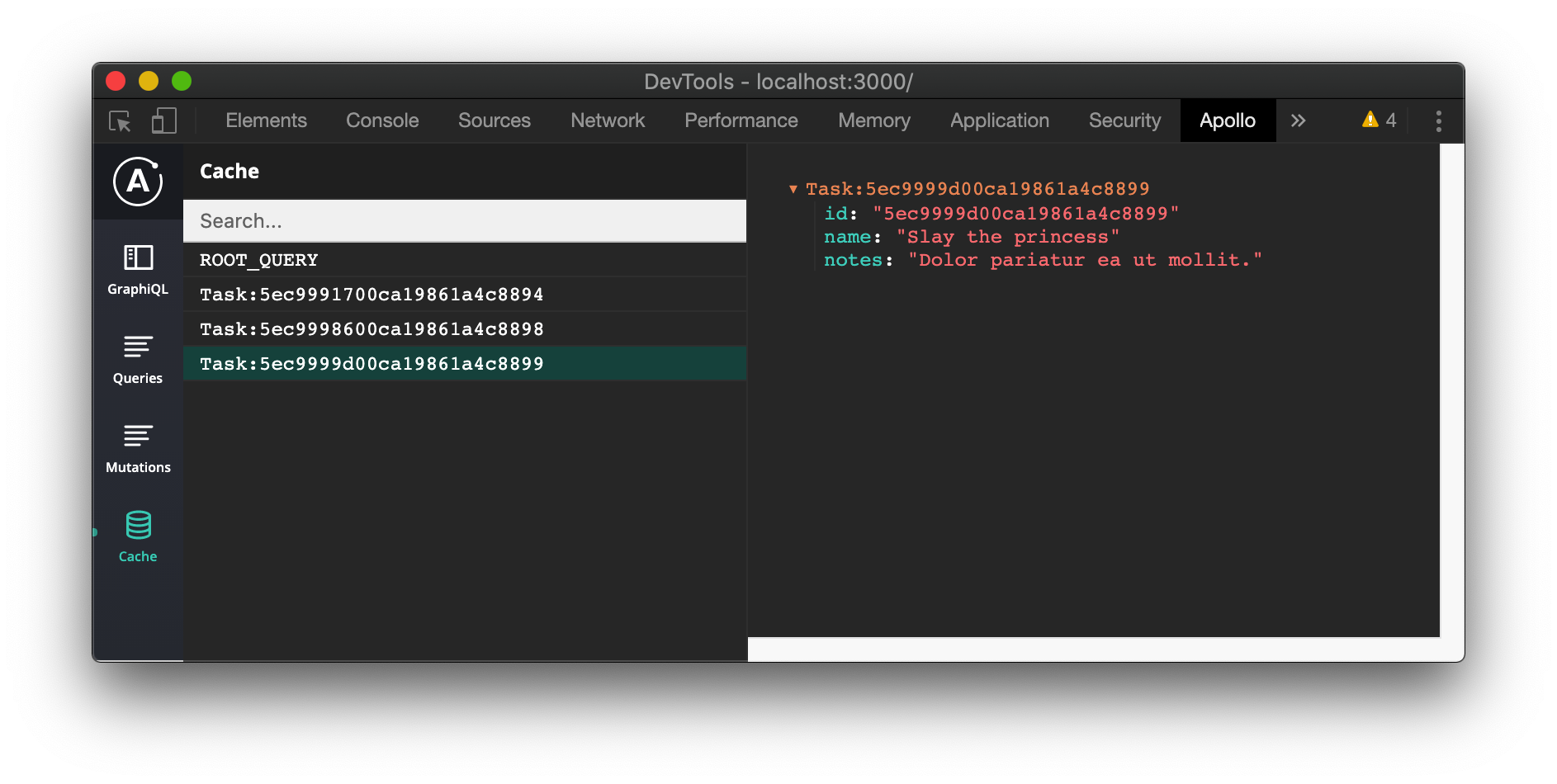
Task: Select the inspect element cursor icon
Action: pos(121,120)
